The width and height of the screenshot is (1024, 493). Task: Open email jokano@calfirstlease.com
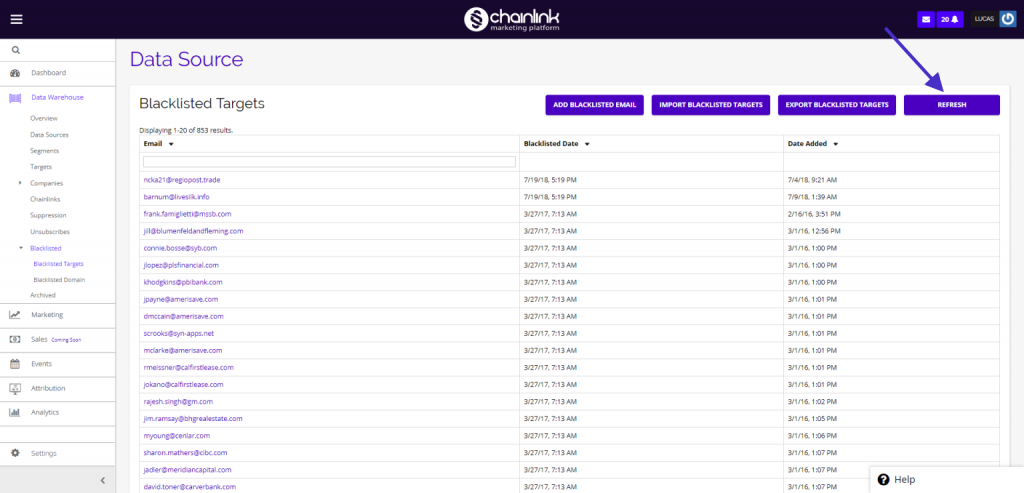[x=184, y=385]
